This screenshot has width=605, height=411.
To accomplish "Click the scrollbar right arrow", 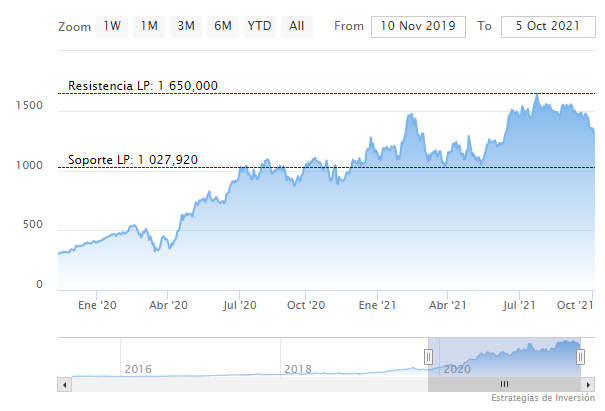I will [588, 383].
